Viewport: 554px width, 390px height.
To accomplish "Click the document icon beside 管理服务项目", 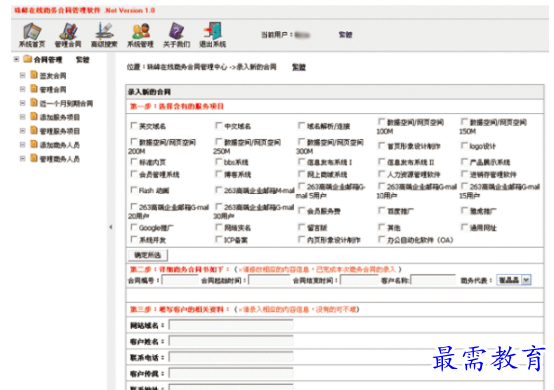I will pyautogui.click(x=34, y=131).
